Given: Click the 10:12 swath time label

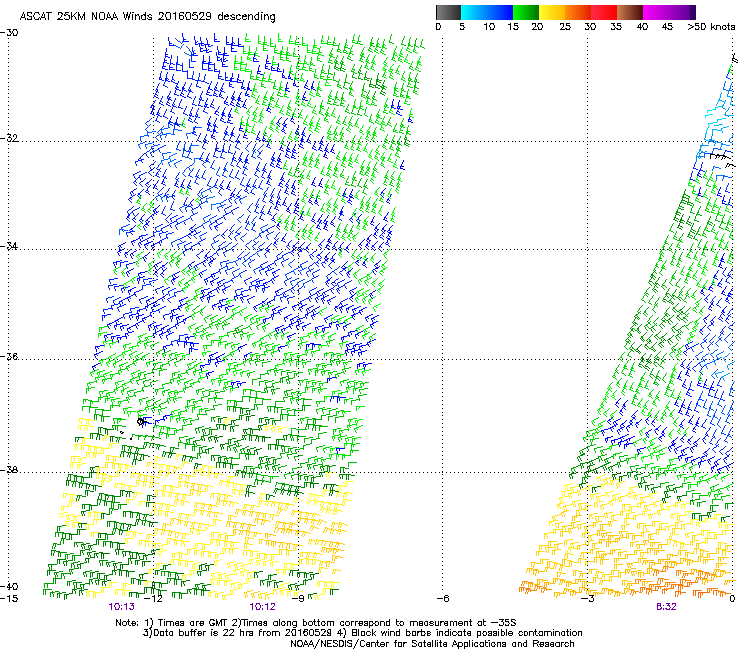Looking at the screenshot, I should (262, 607).
